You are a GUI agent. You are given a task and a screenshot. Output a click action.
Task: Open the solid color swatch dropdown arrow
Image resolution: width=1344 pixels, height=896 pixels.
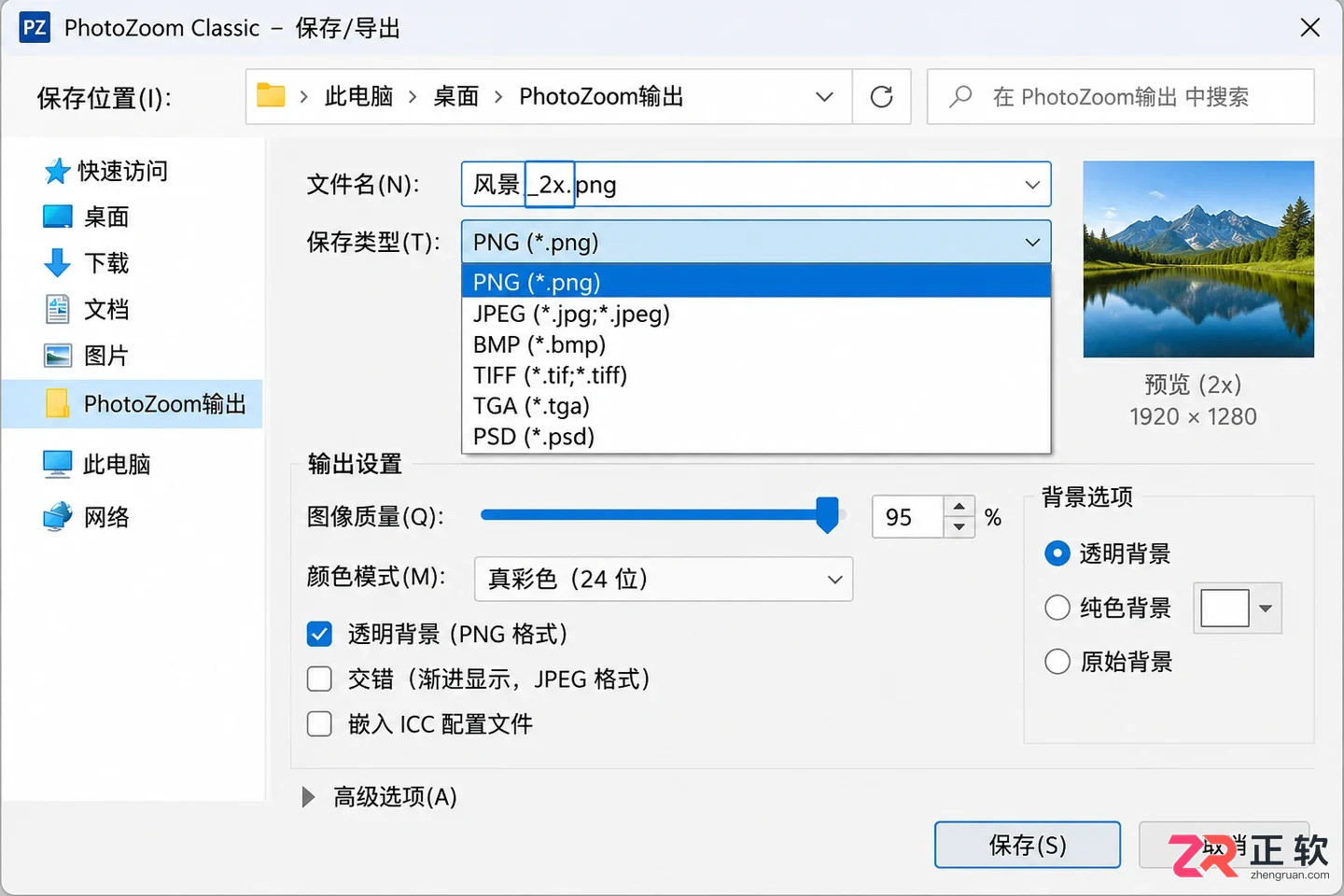[x=1266, y=609]
